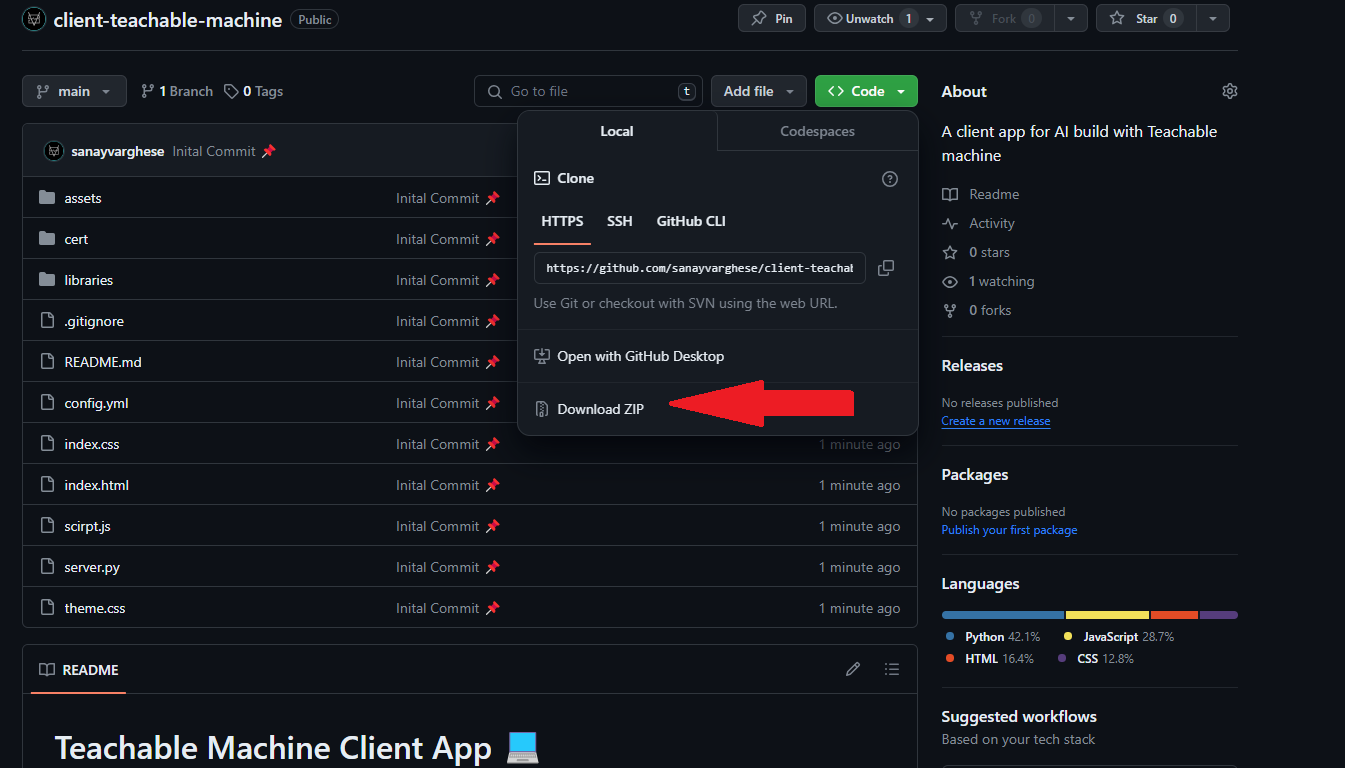
Task: Open the scirpt.js file
Action: [87, 526]
